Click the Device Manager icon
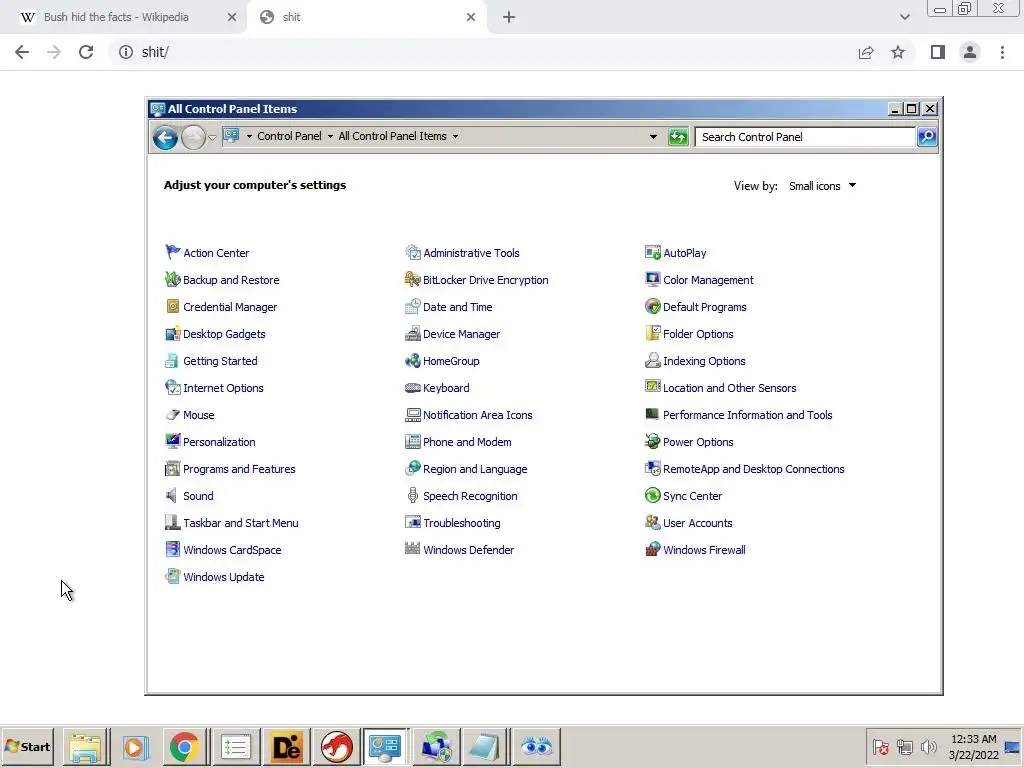The width and height of the screenshot is (1024, 768). coord(413,334)
